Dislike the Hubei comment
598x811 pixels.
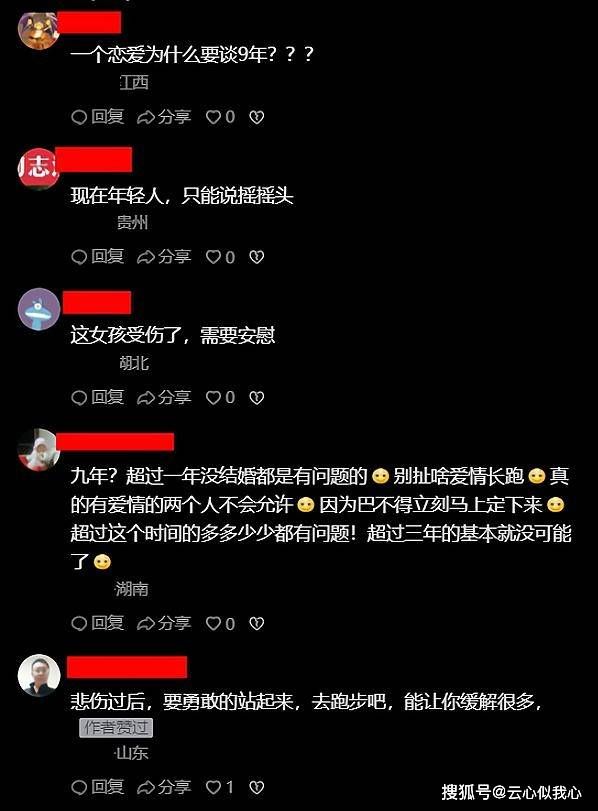tap(257, 398)
